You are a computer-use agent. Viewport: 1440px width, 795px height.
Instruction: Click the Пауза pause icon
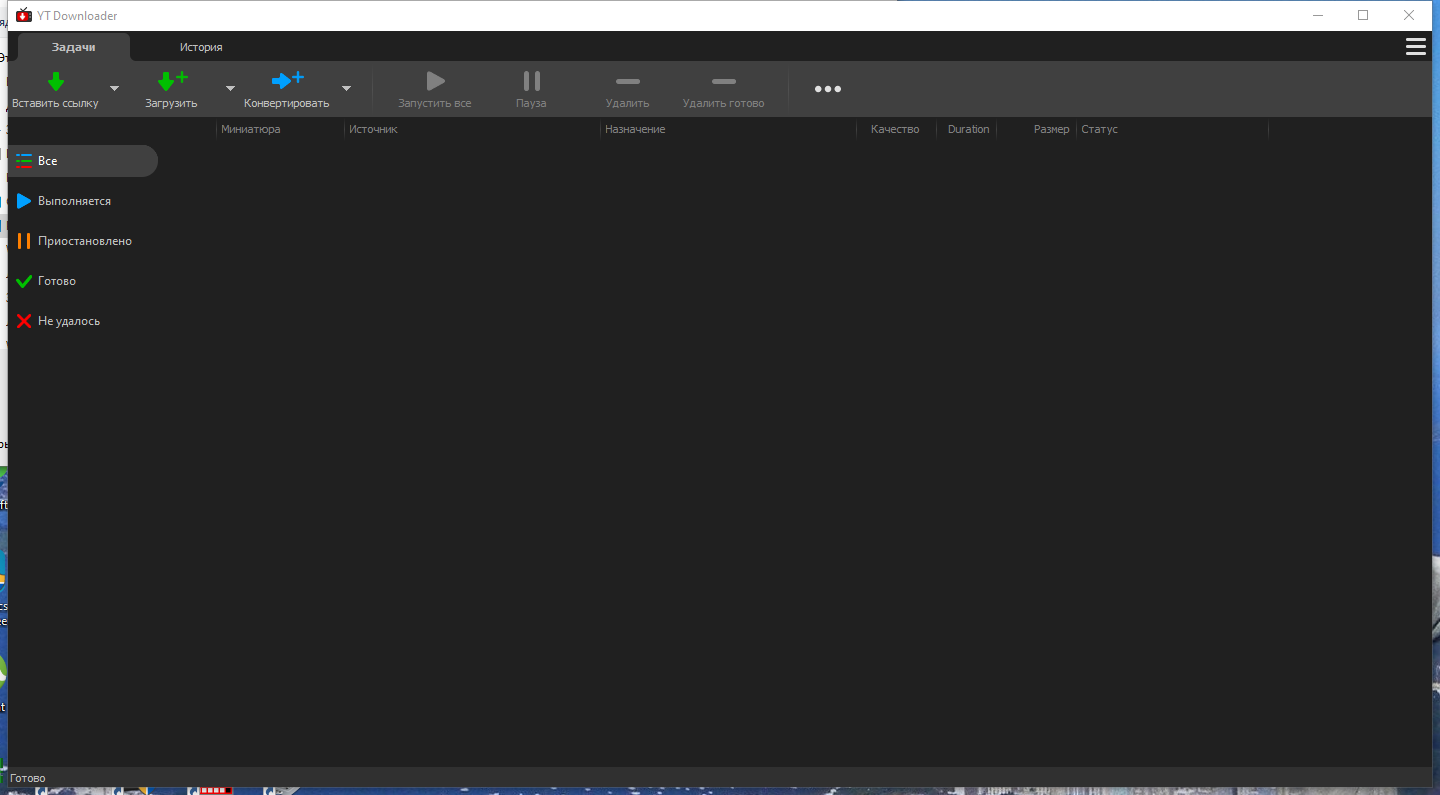point(530,81)
